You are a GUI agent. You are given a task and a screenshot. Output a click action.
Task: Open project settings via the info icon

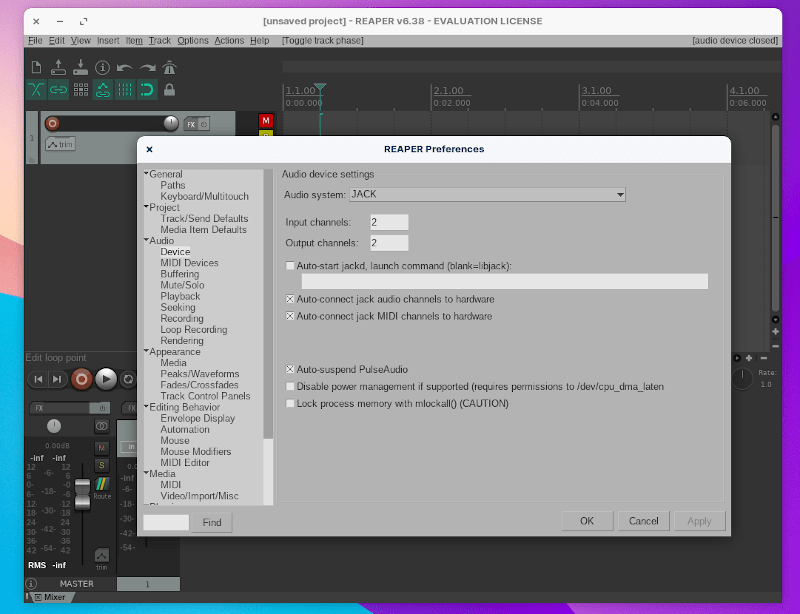click(103, 67)
